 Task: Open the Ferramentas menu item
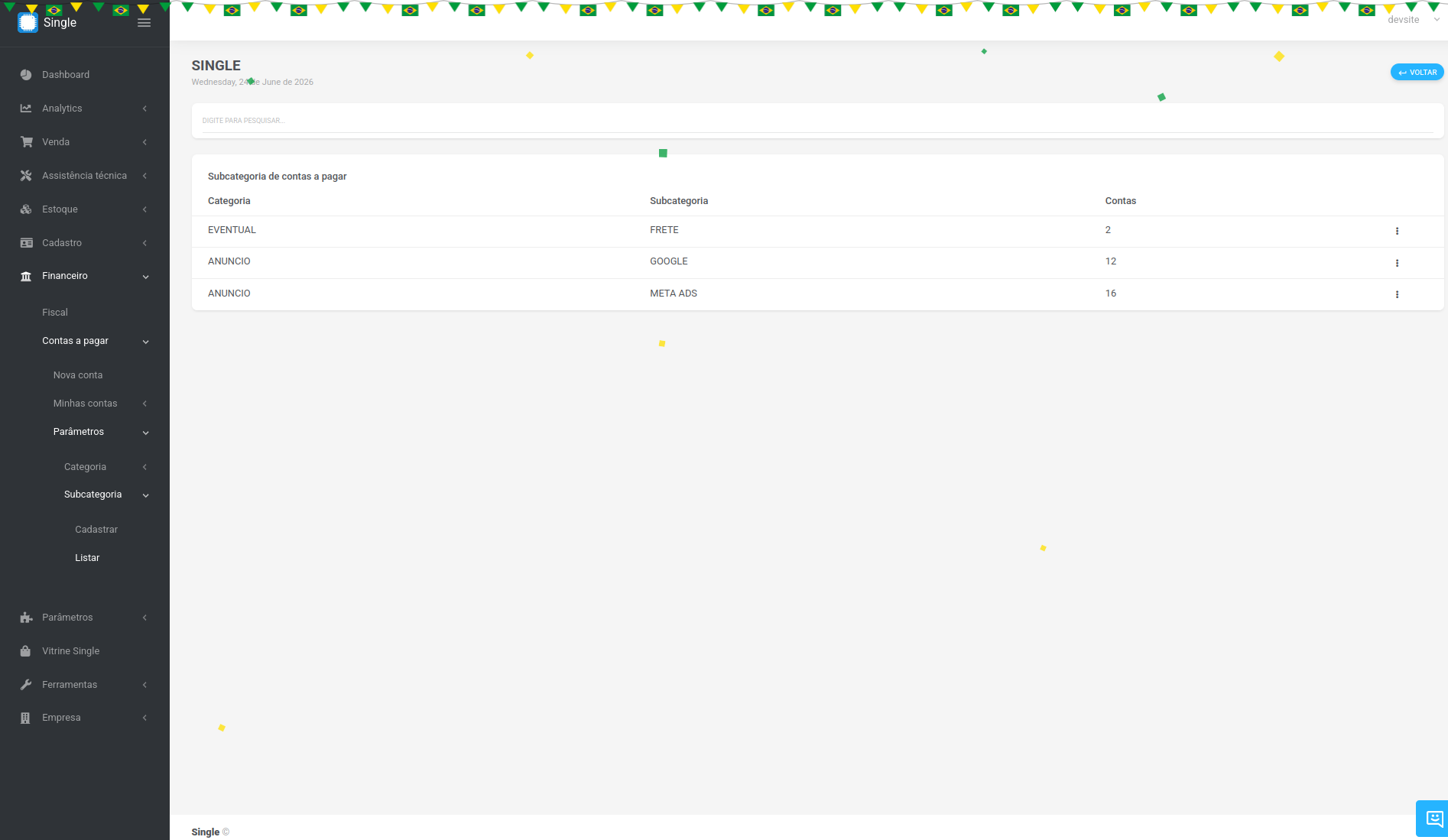tap(70, 685)
